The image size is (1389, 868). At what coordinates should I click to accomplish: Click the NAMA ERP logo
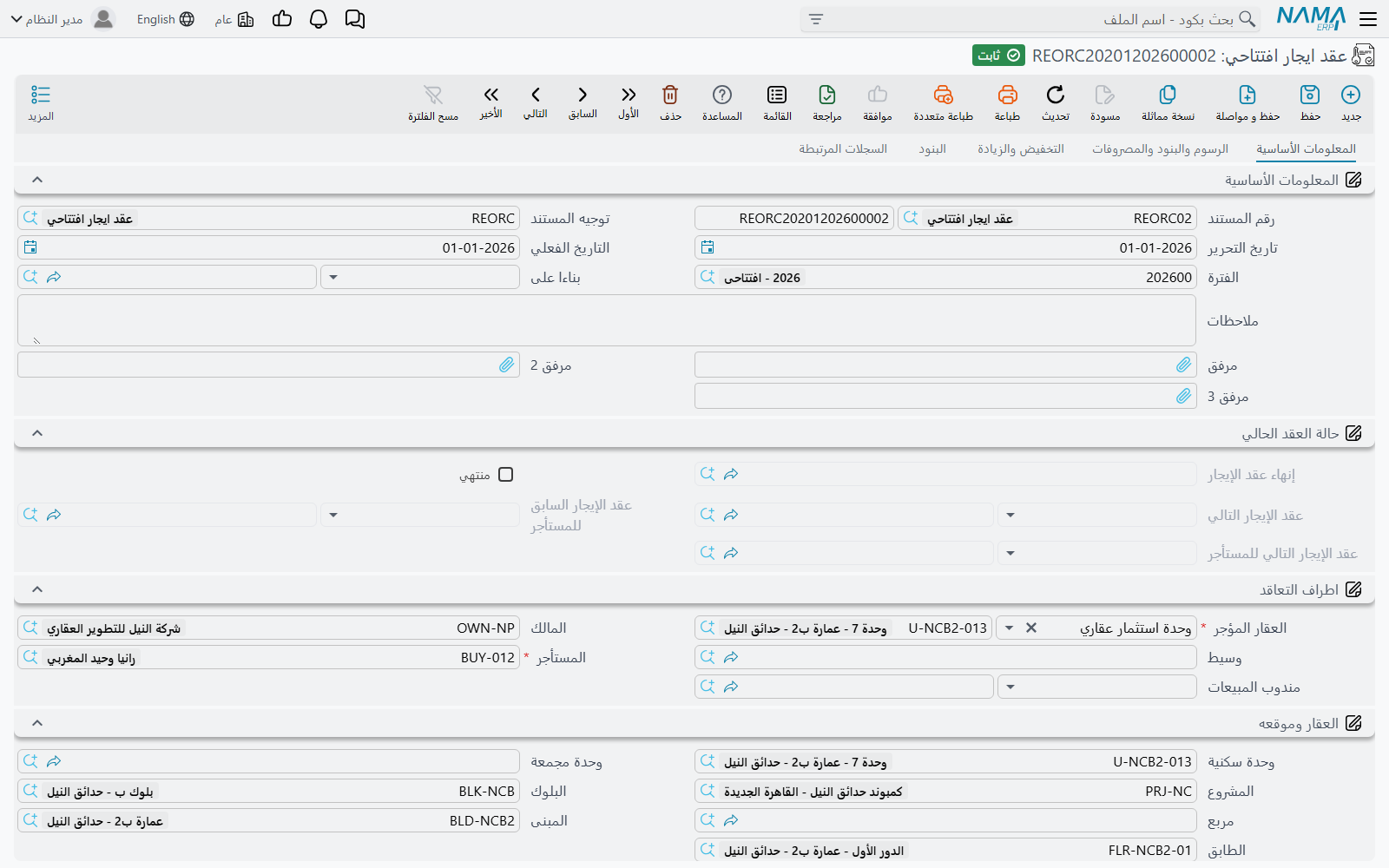click(1311, 18)
